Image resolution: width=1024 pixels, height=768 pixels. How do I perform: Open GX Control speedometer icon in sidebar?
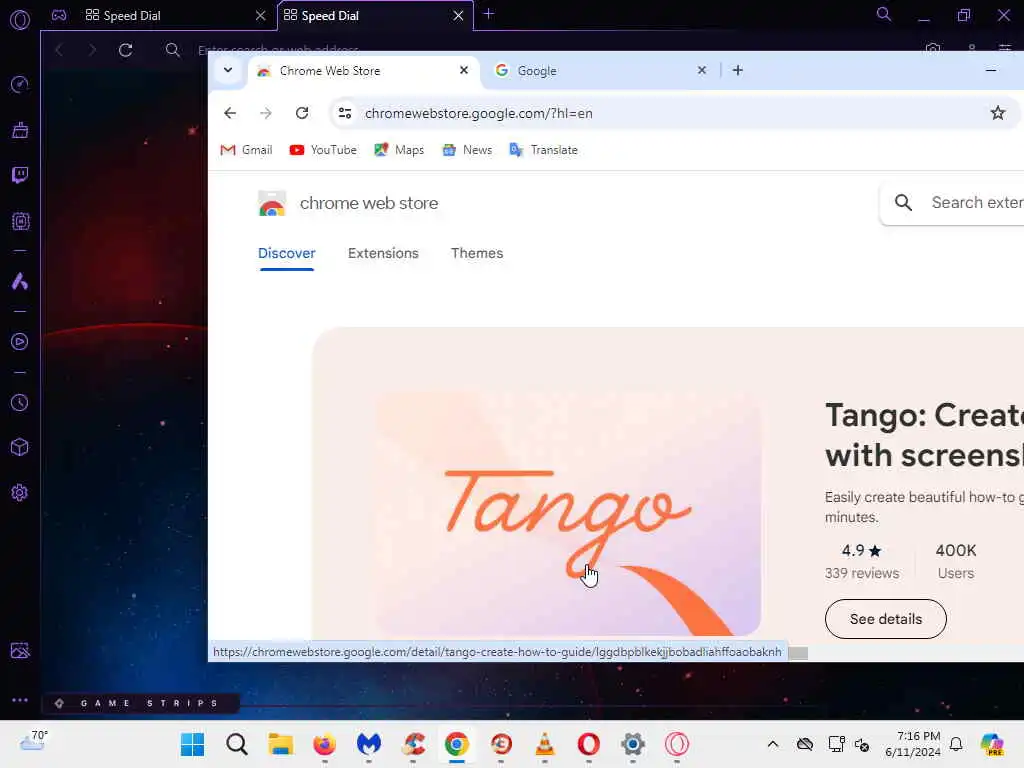(20, 84)
